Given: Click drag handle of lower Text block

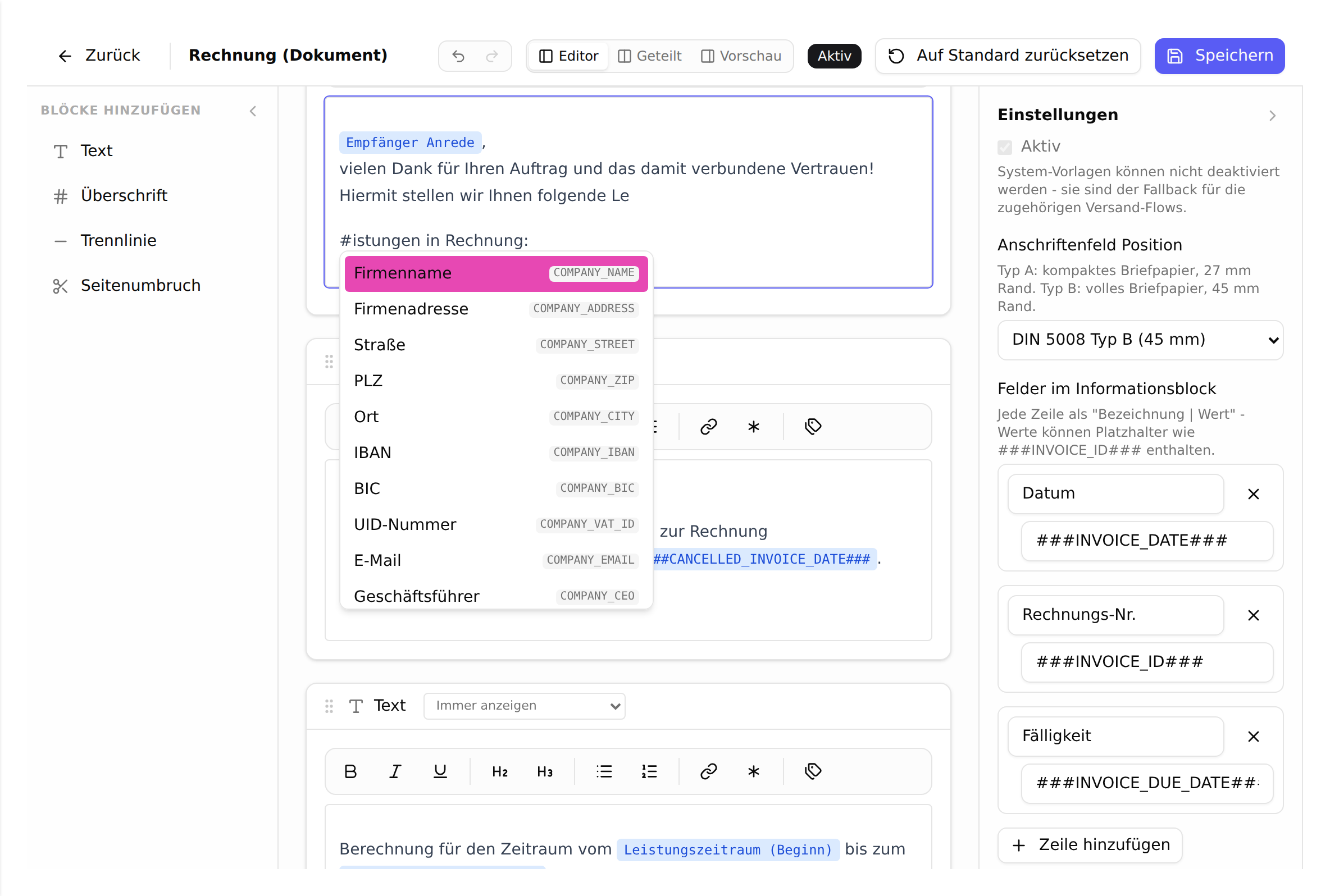Looking at the screenshot, I should (x=329, y=706).
